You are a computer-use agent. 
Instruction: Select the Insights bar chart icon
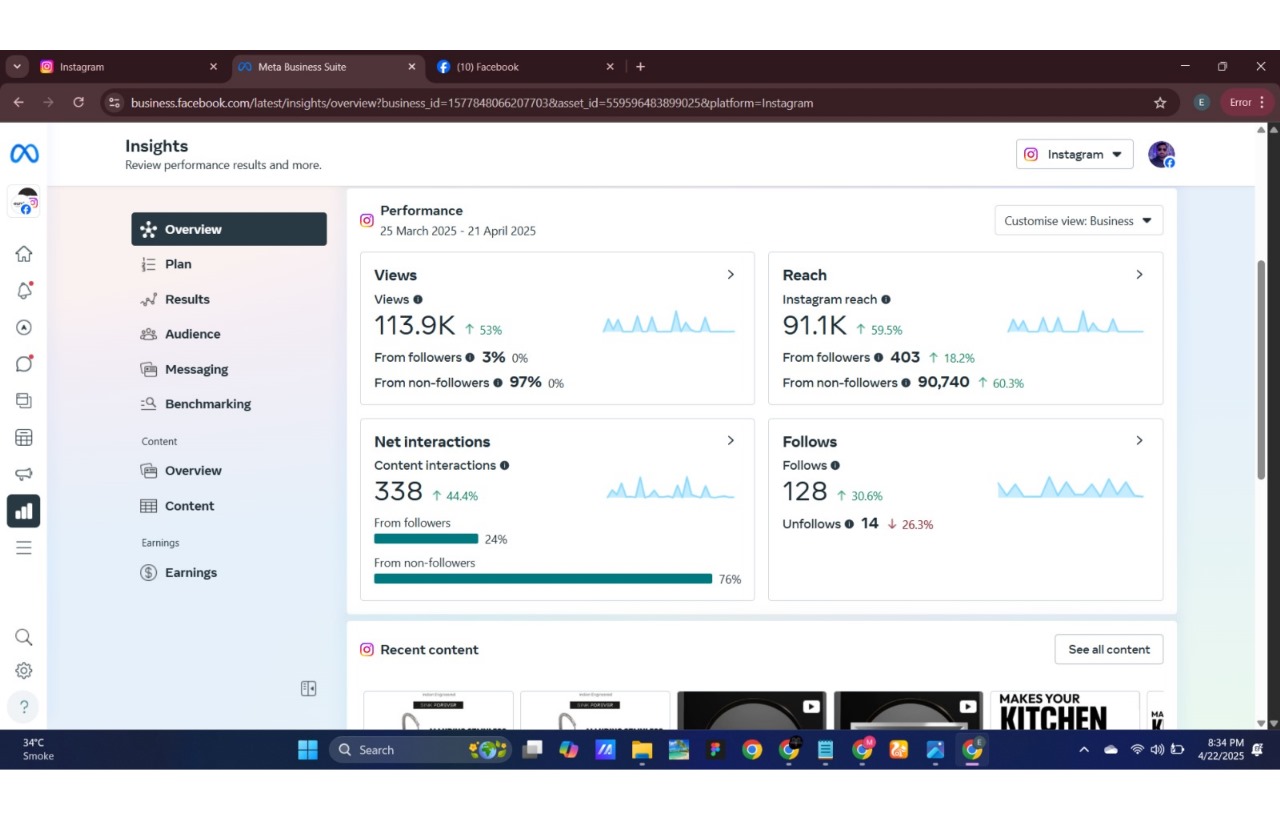[24, 511]
